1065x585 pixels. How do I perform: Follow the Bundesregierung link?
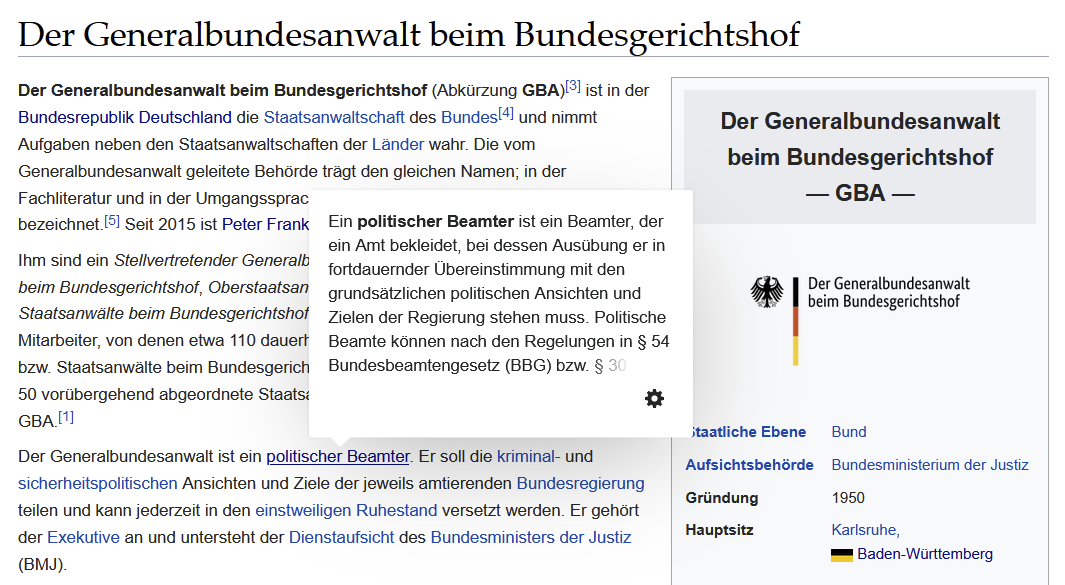click(580, 484)
